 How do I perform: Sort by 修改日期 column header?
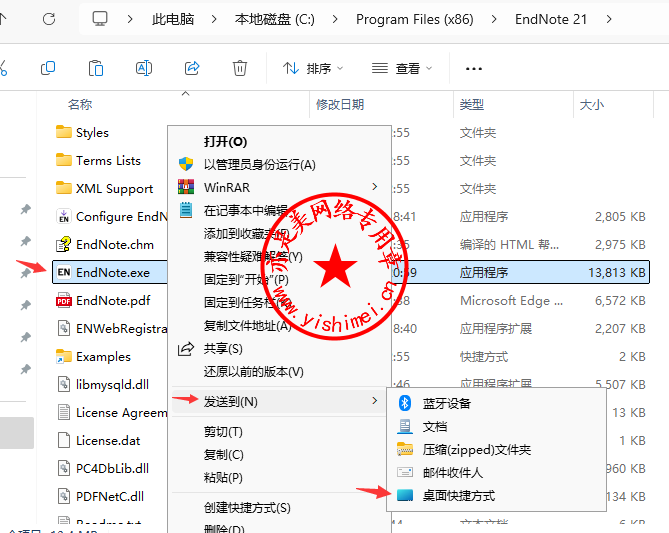pyautogui.click(x=340, y=105)
